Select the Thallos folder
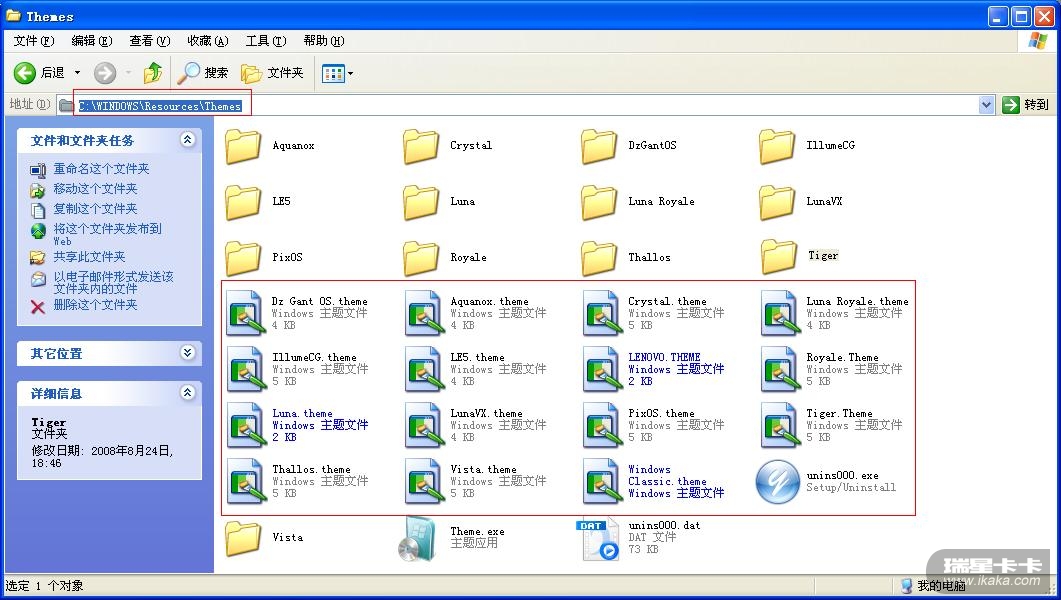The width and height of the screenshot is (1061, 600). pos(626,258)
